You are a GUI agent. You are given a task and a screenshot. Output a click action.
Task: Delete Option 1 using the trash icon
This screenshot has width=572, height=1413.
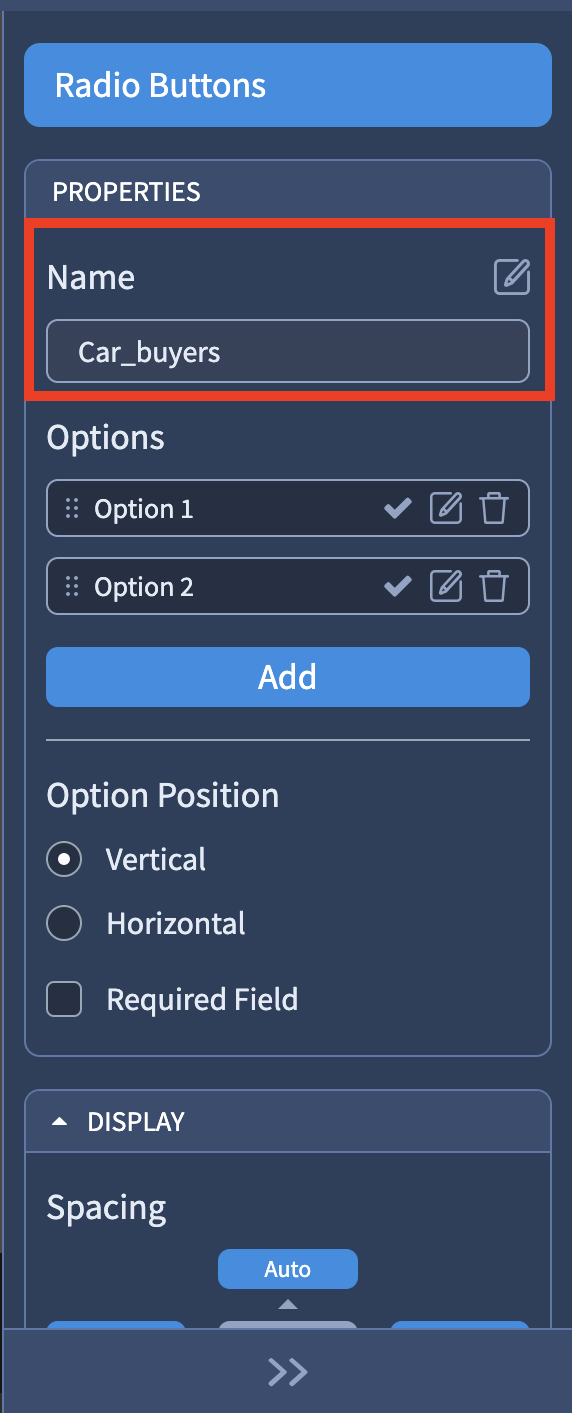tap(494, 509)
